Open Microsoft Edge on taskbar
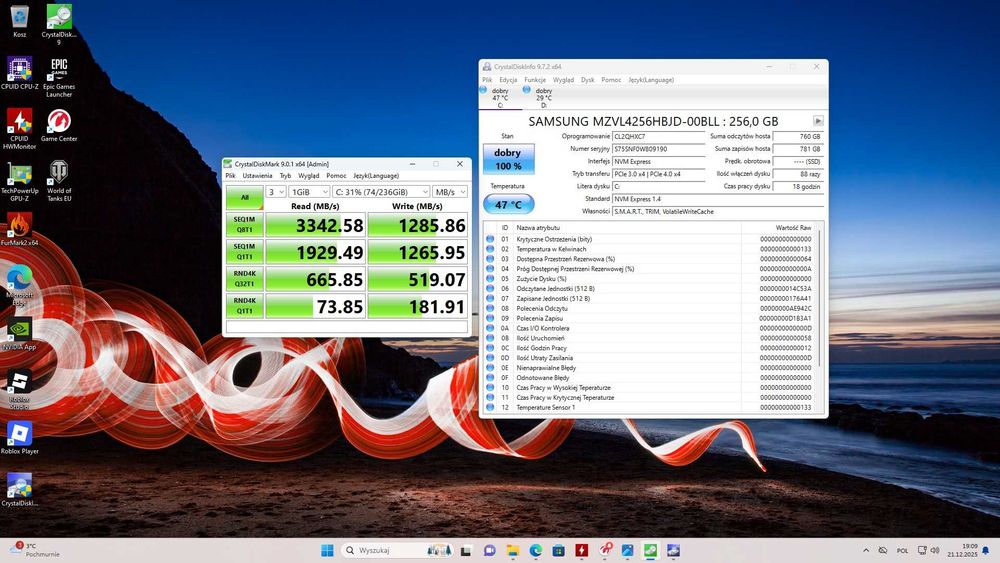The image size is (1000, 563). (536, 550)
